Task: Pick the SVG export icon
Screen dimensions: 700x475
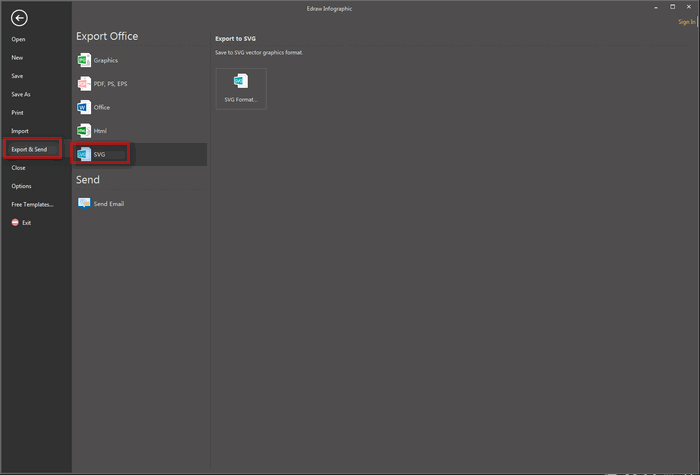Action: coord(84,154)
